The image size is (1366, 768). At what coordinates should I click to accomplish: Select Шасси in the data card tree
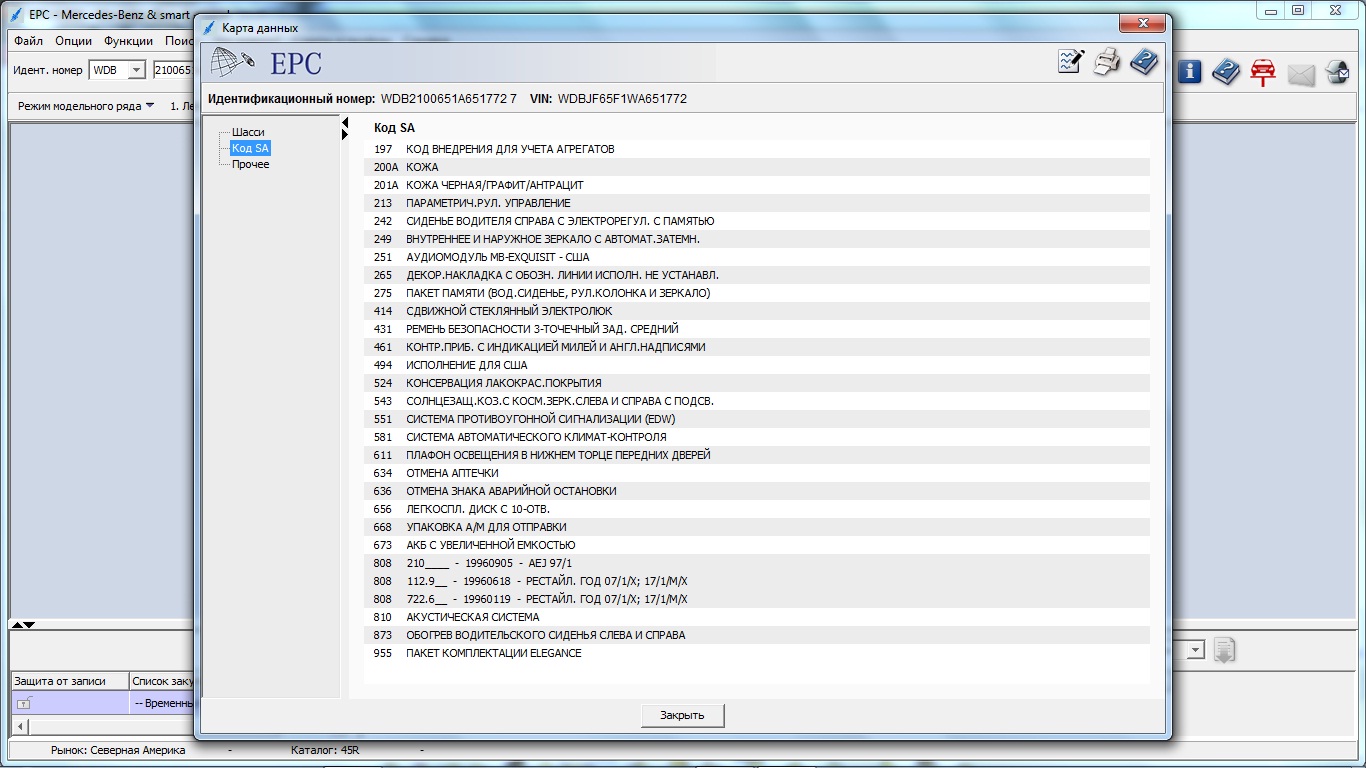[x=248, y=132]
